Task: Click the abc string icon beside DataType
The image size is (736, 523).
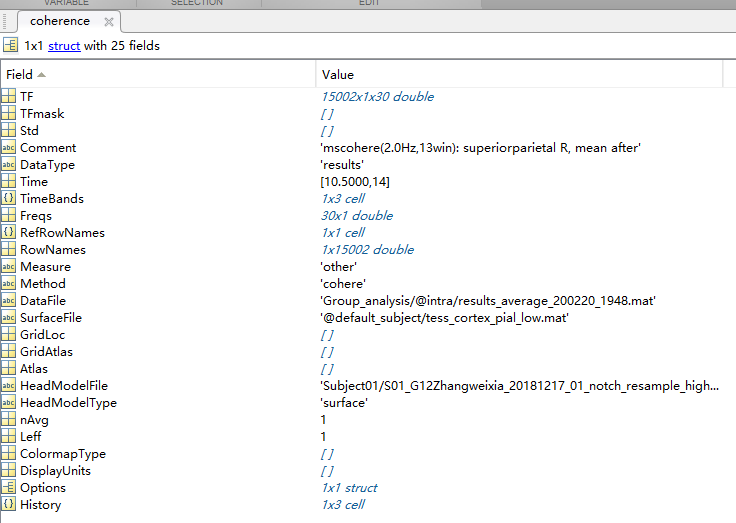Action: pos(8,164)
